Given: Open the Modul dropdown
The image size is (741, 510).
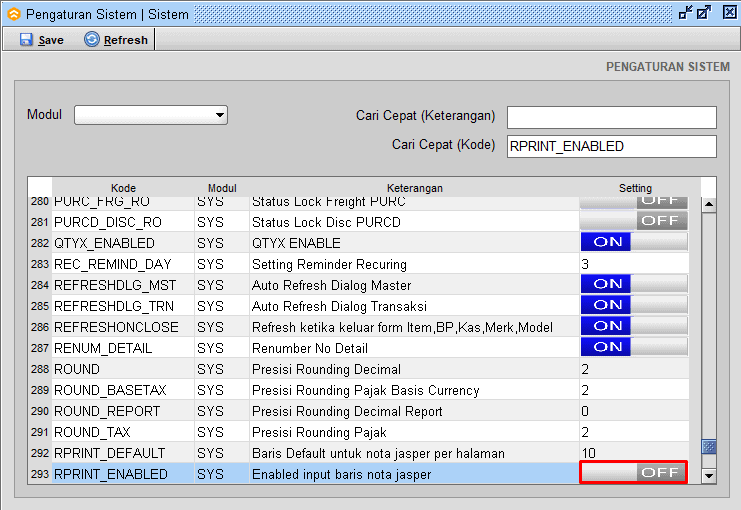Looking at the screenshot, I should (151, 115).
